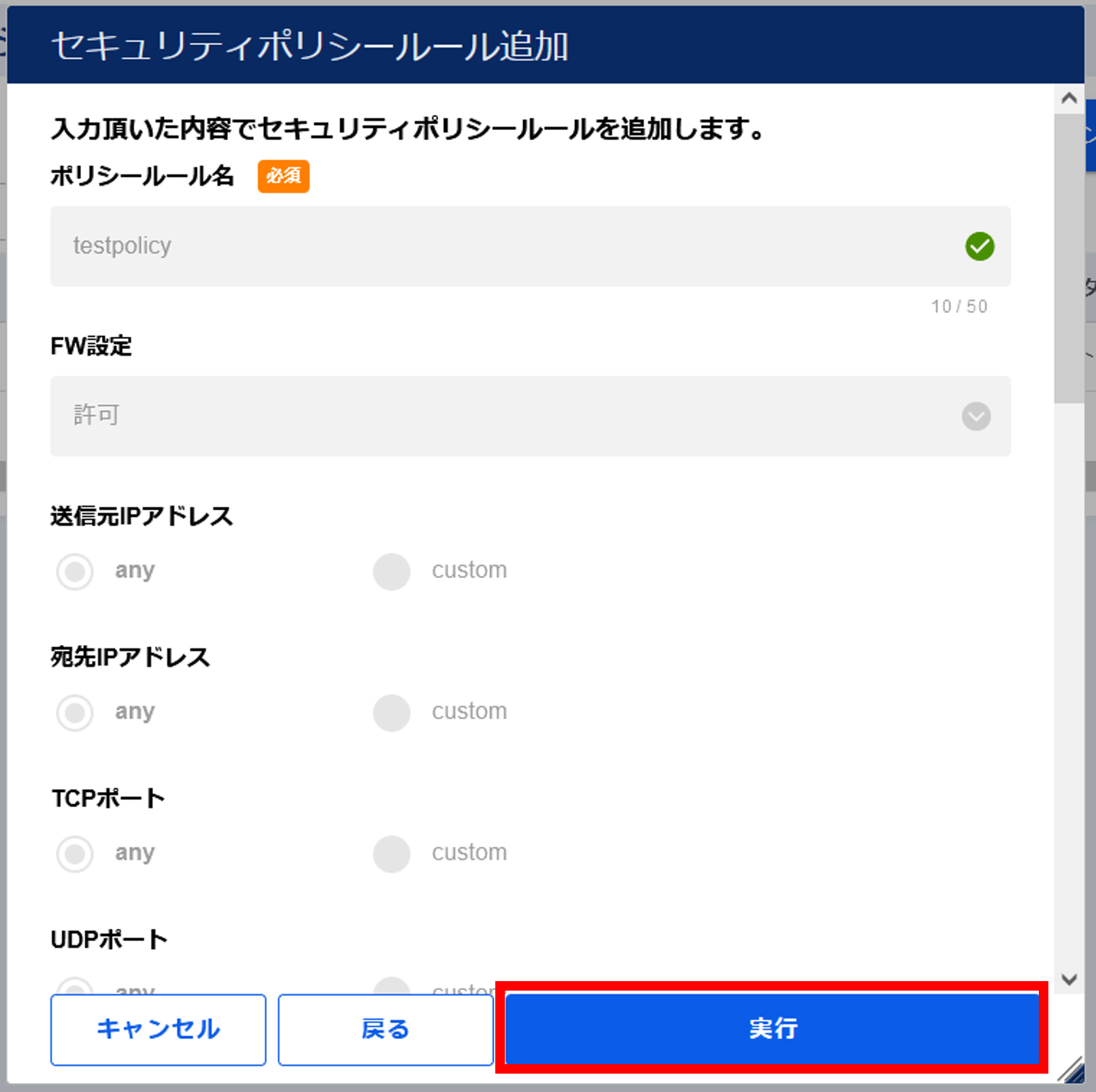
Task: Click the FW設定 dropdown chevron arrow
Action: pyautogui.click(x=976, y=416)
